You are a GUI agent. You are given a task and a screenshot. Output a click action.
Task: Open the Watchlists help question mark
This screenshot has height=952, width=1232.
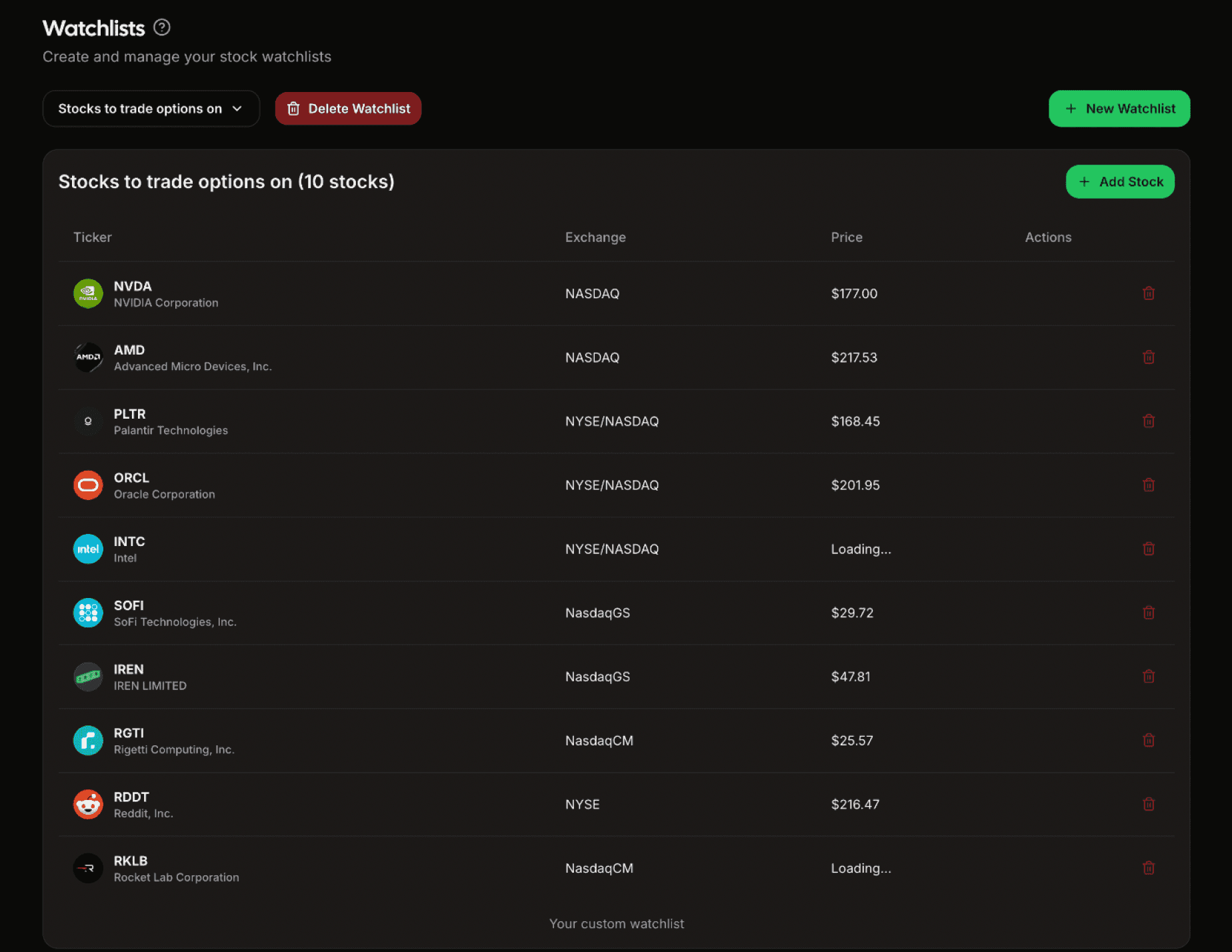(161, 27)
